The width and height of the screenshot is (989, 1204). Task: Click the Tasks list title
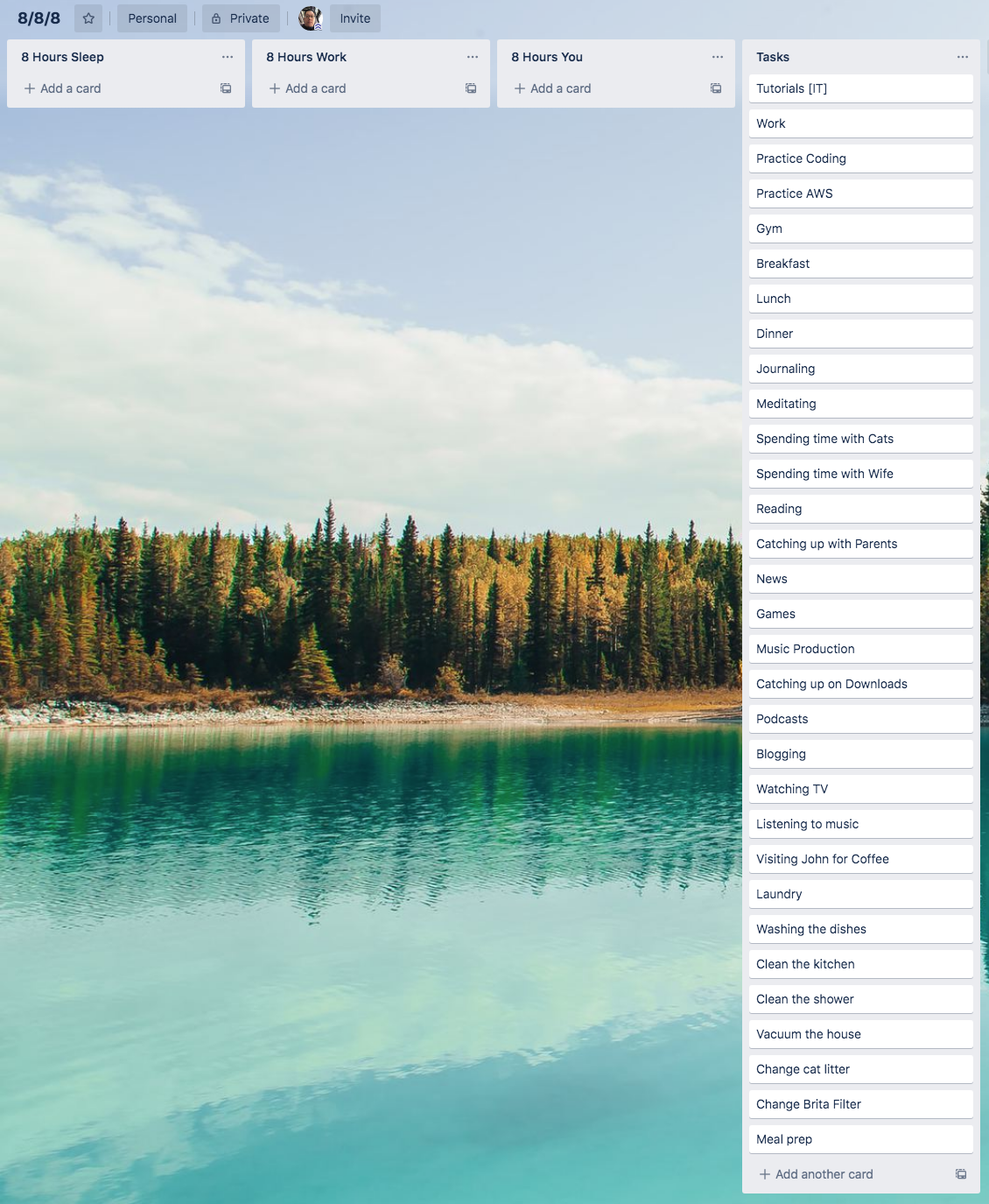(773, 57)
